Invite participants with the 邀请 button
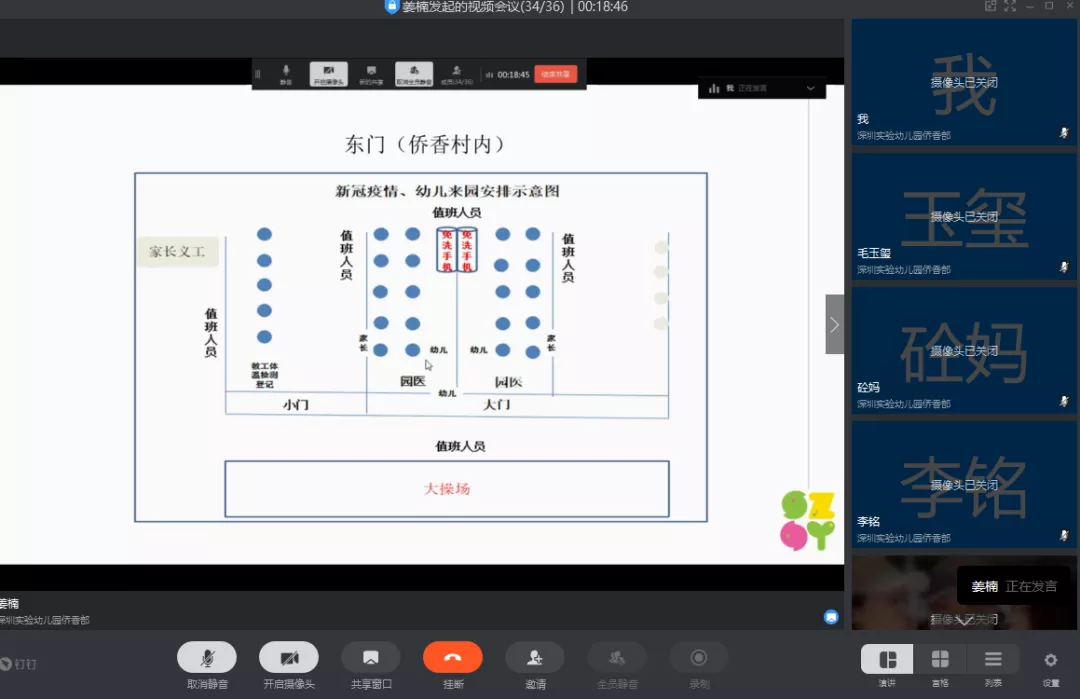The width and height of the screenshot is (1080, 699). 534,658
